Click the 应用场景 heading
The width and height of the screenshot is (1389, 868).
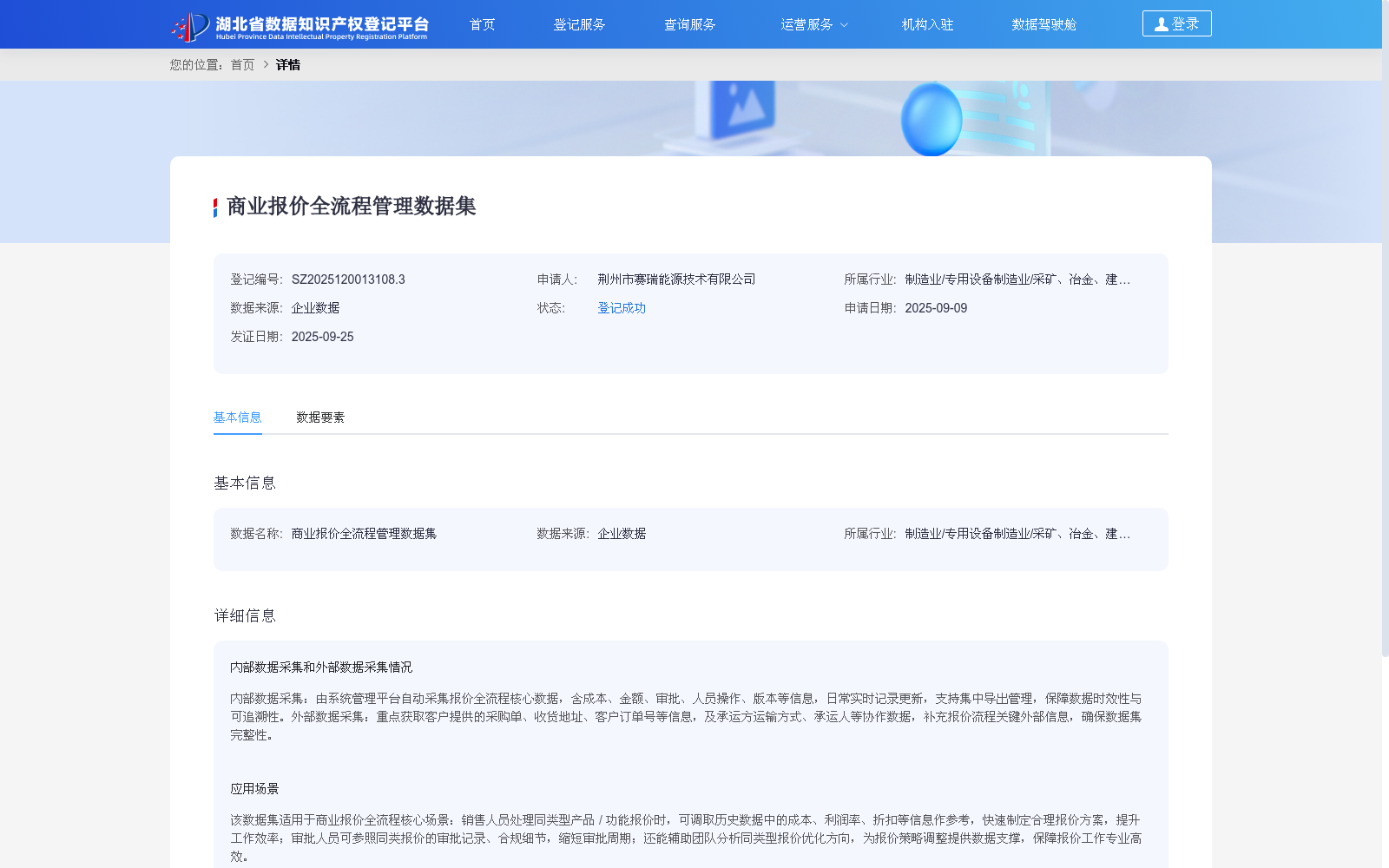click(x=254, y=789)
